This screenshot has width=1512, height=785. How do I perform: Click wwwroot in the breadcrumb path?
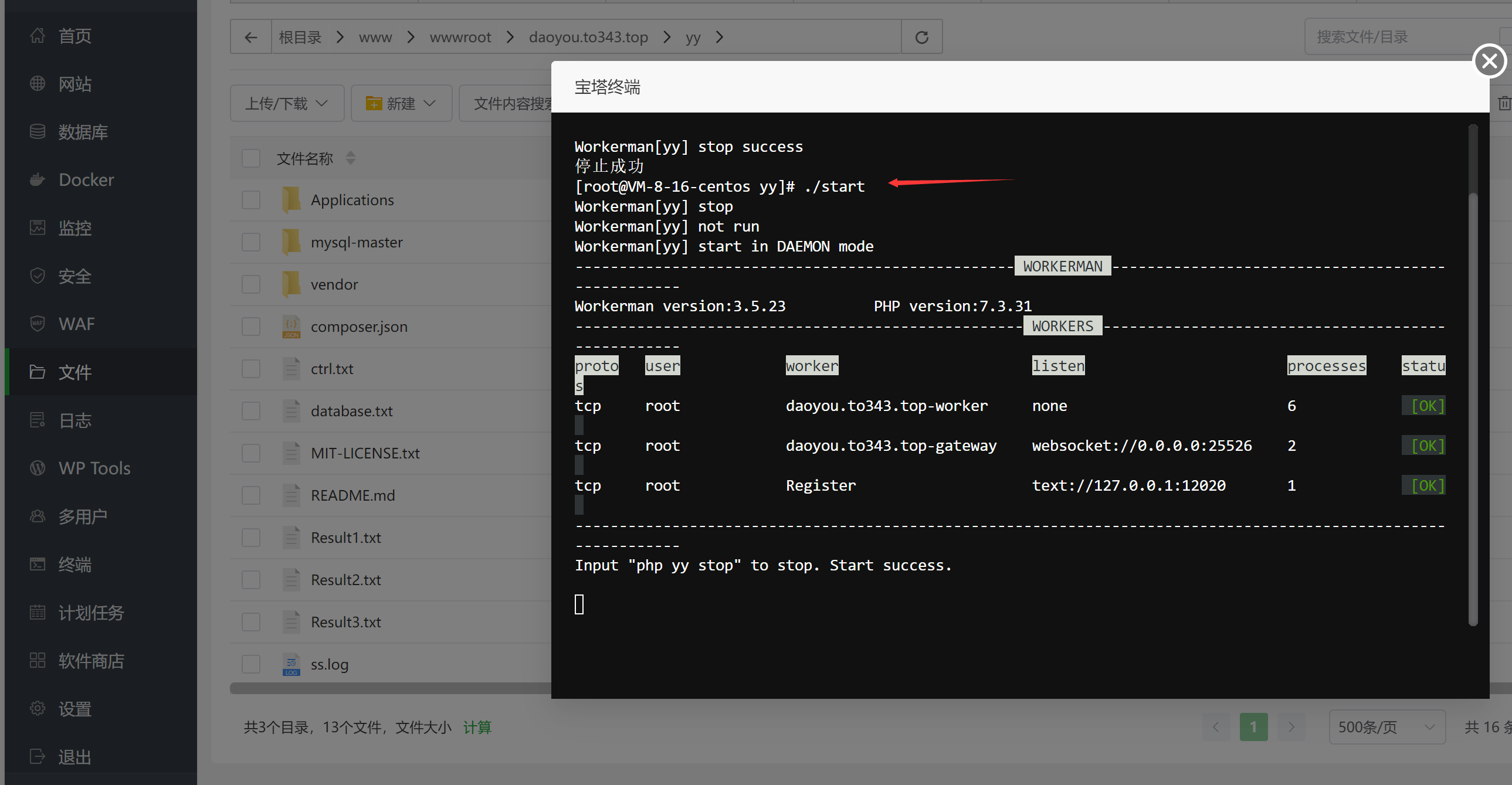(460, 38)
